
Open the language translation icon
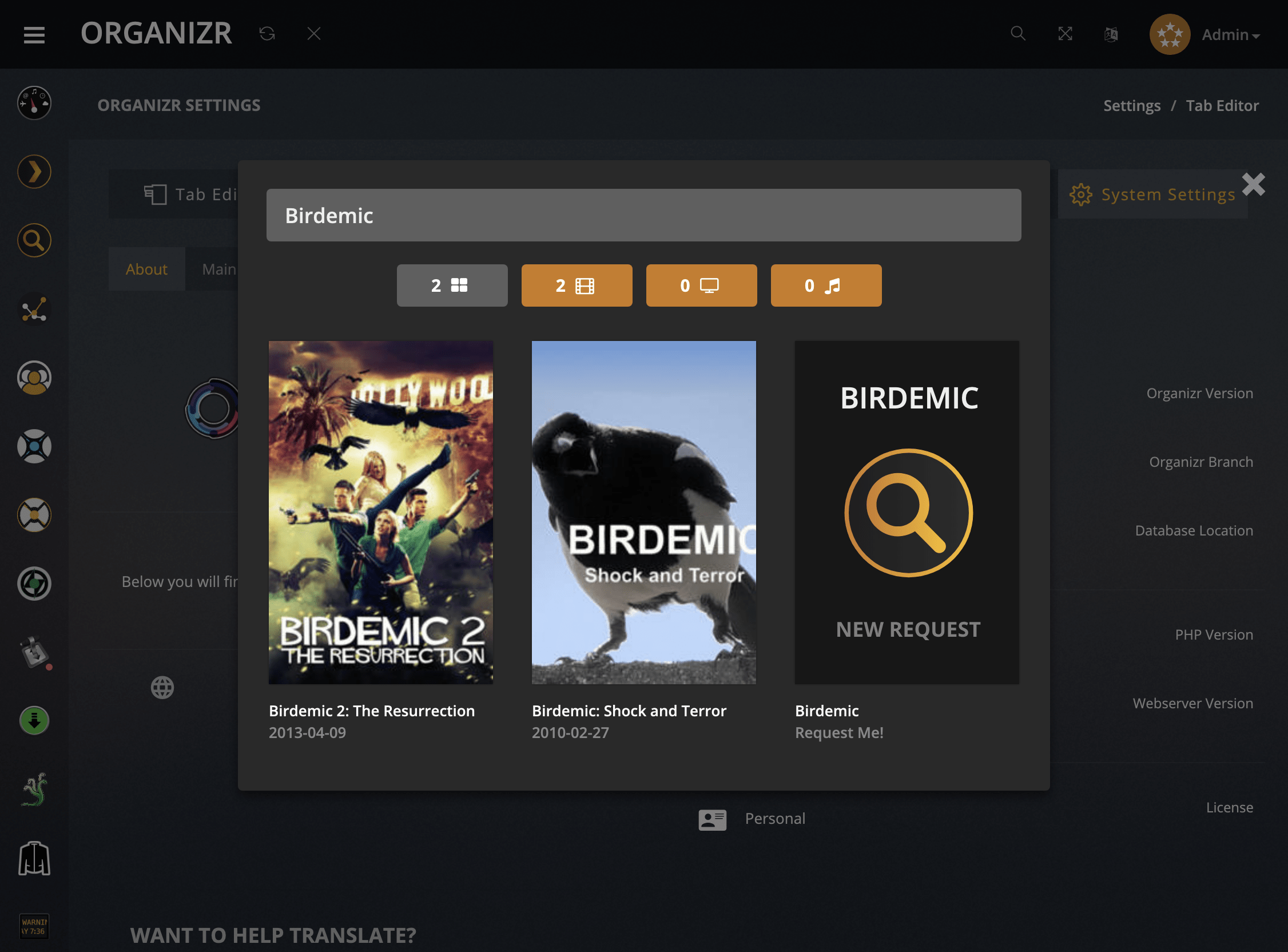pos(1111,34)
